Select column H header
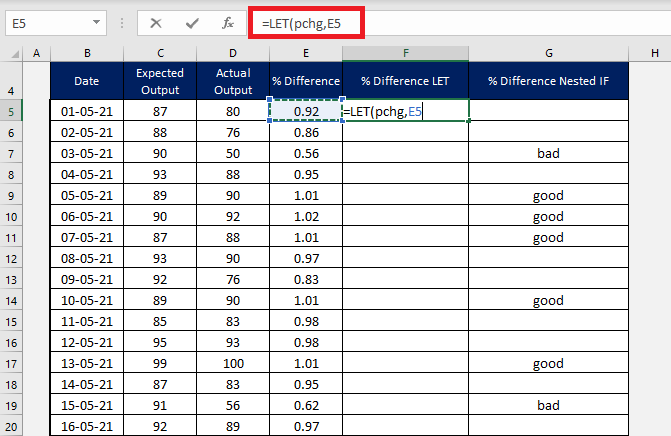 [x=655, y=53]
